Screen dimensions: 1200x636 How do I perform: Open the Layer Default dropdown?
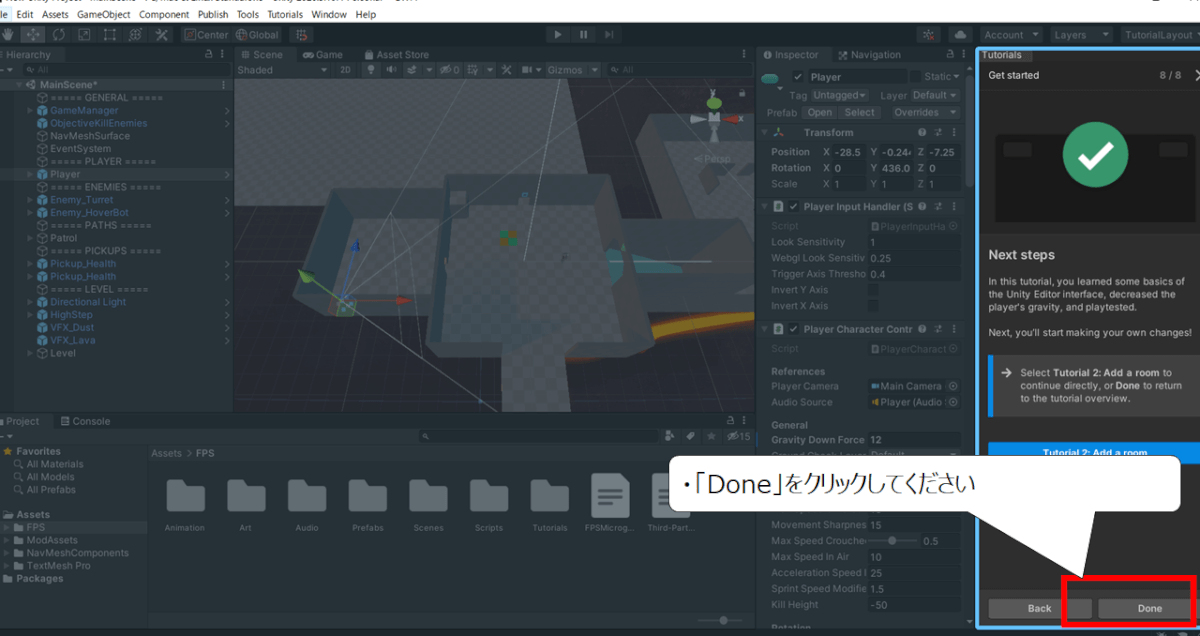click(x=934, y=95)
